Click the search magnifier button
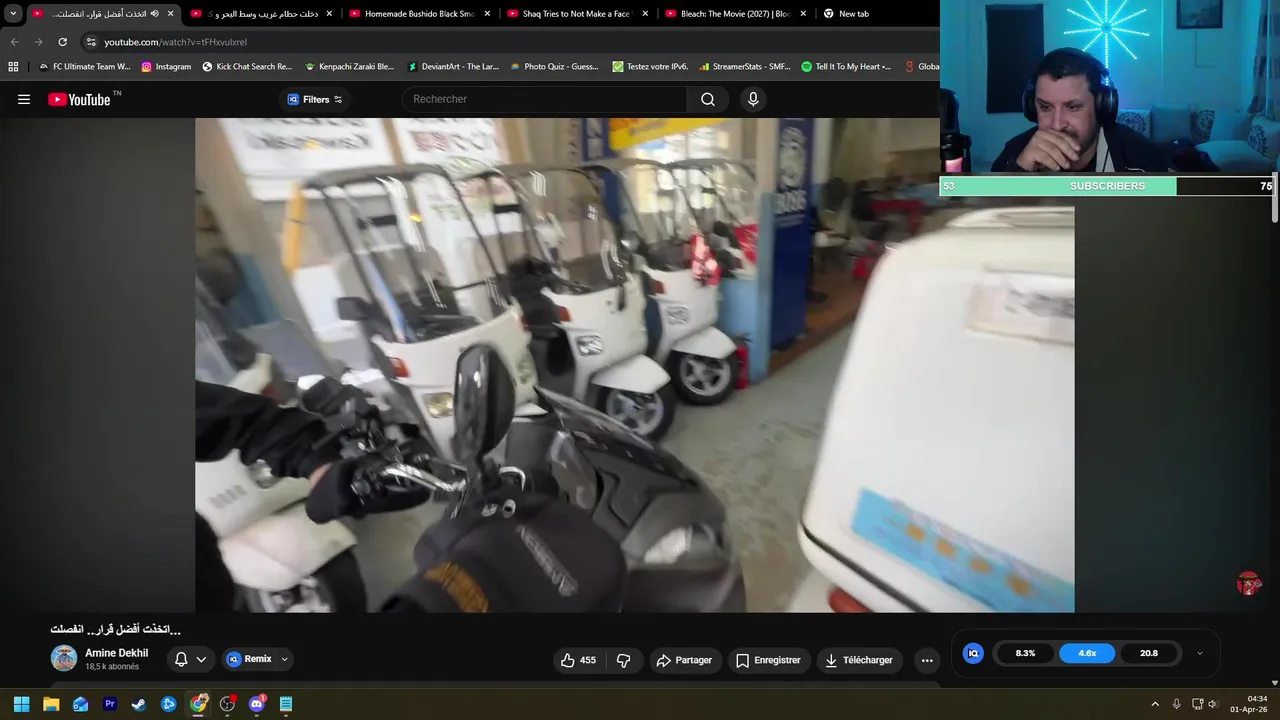 pyautogui.click(x=708, y=99)
